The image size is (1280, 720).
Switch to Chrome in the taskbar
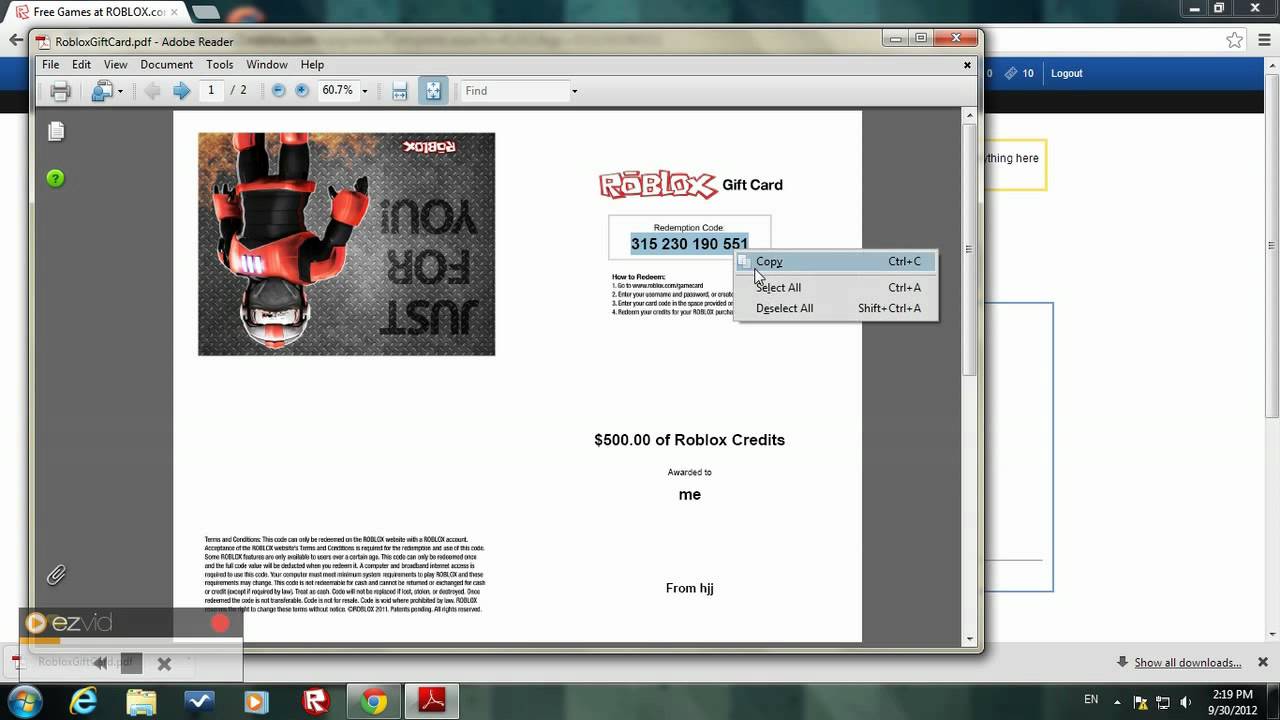coord(374,701)
